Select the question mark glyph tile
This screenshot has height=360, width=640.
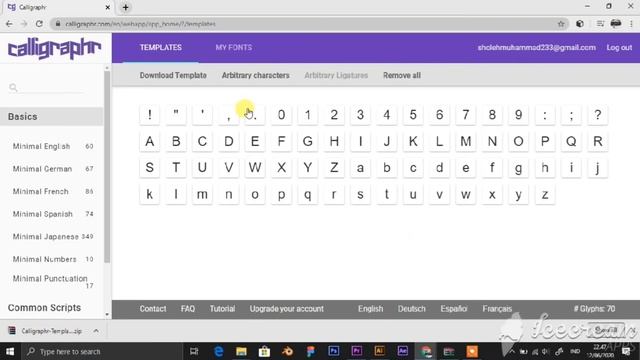tap(598, 115)
